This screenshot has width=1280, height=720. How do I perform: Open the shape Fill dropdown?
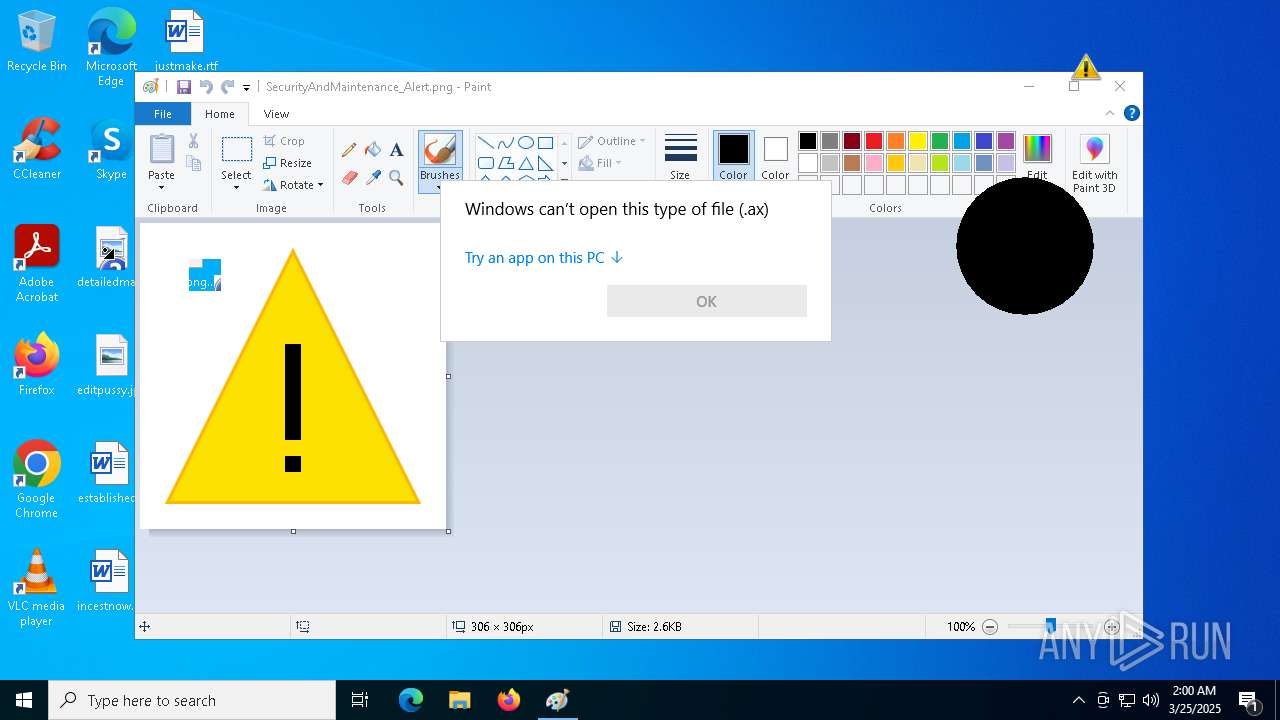tap(600, 163)
